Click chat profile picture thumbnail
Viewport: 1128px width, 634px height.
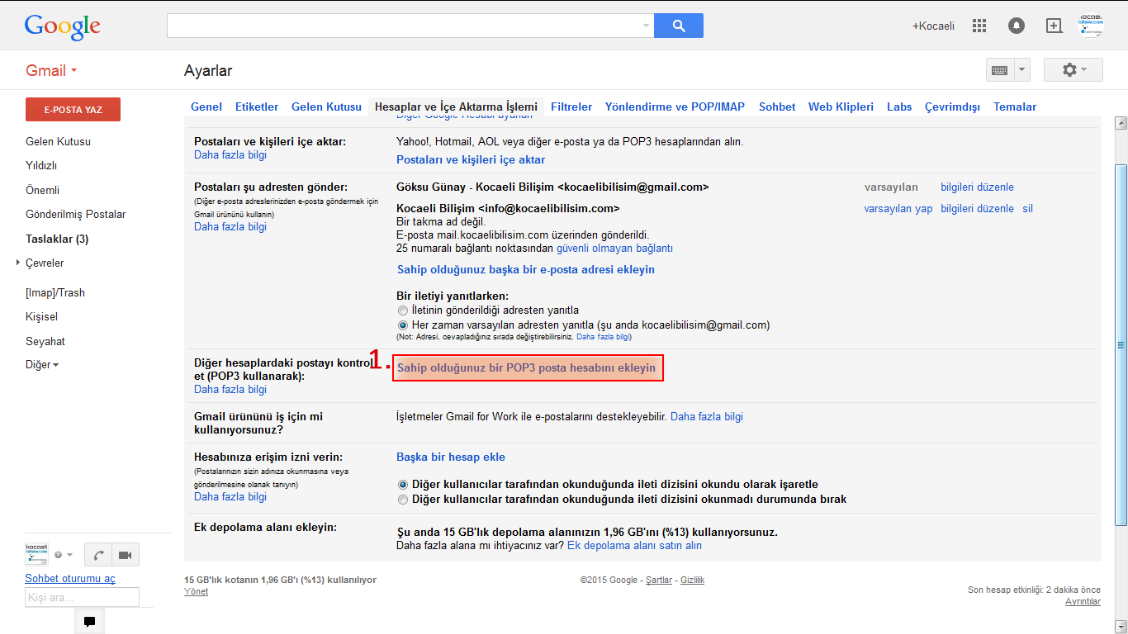click(x=37, y=554)
